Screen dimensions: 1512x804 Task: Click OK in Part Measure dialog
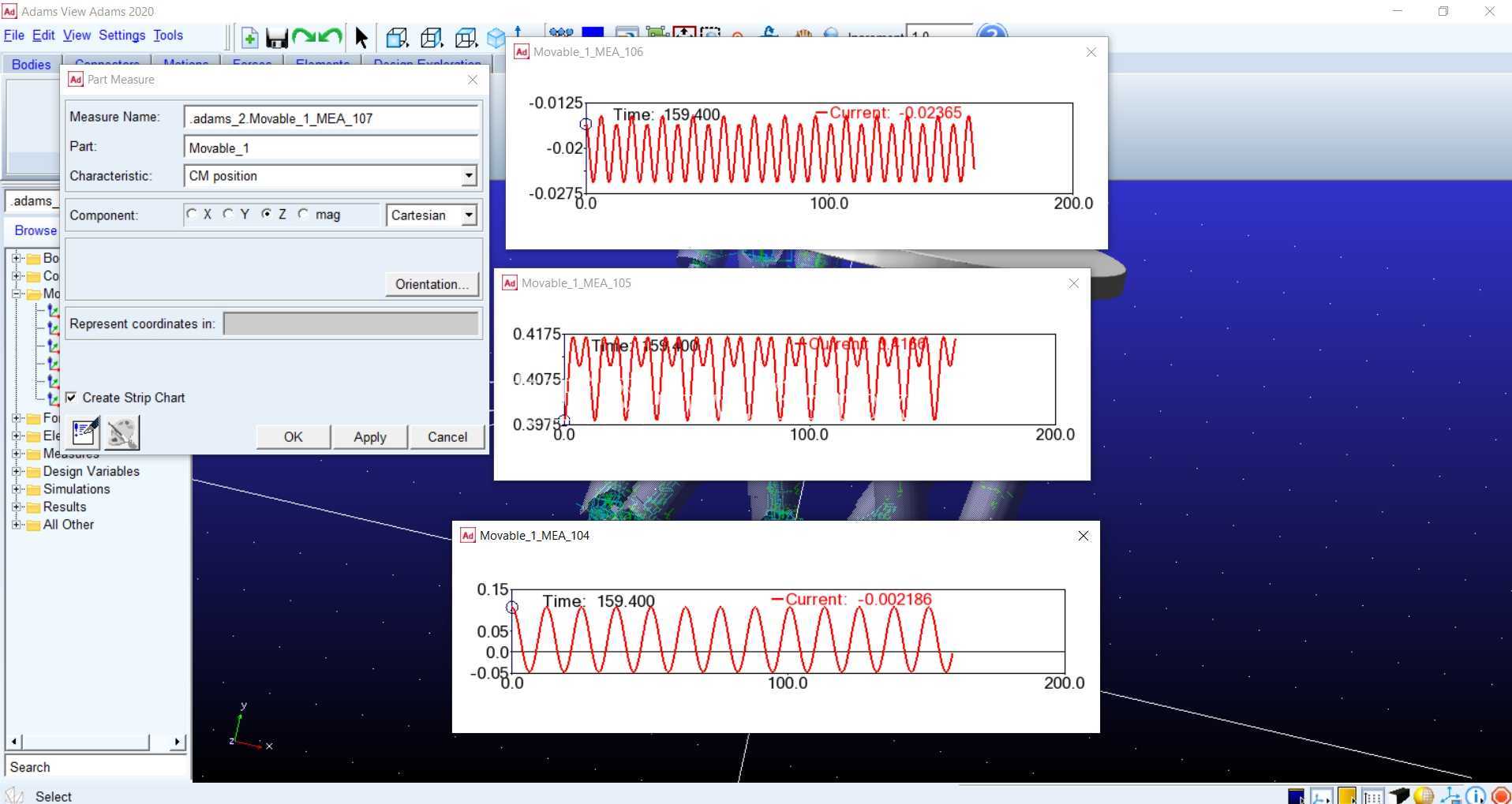point(294,437)
